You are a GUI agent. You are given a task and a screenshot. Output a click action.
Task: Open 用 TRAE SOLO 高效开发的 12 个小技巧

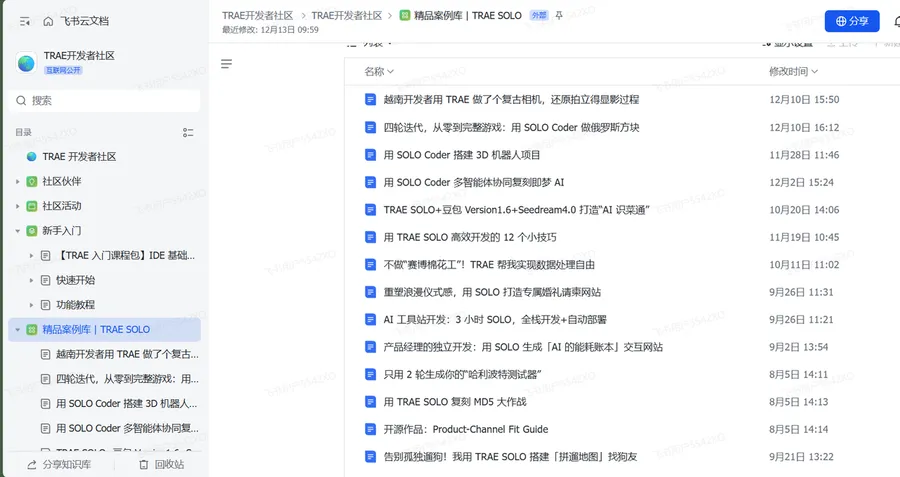click(470, 237)
